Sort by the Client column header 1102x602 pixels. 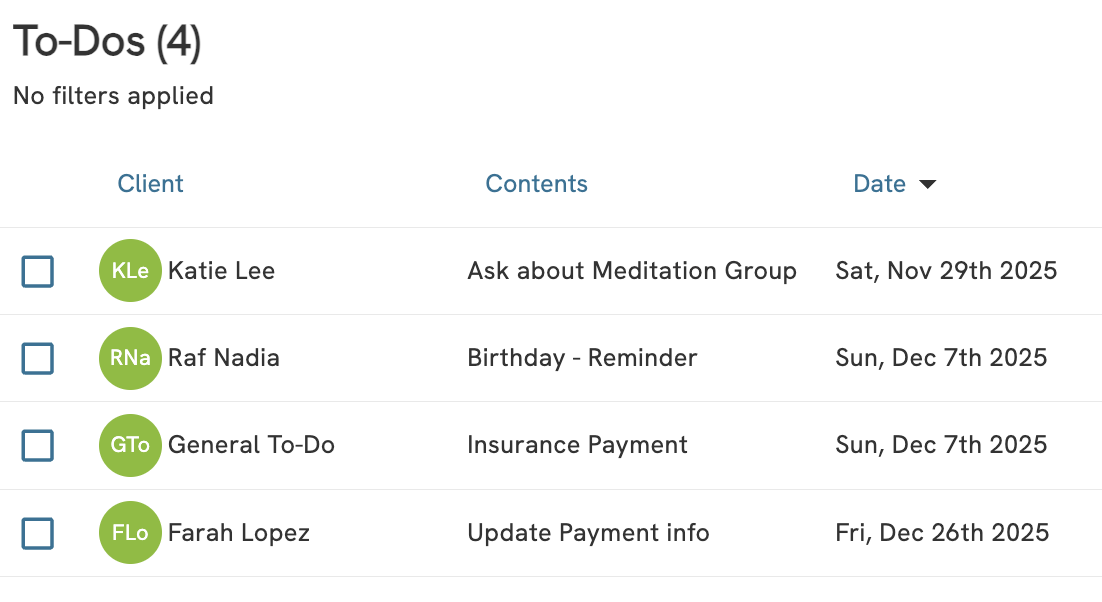click(x=151, y=184)
